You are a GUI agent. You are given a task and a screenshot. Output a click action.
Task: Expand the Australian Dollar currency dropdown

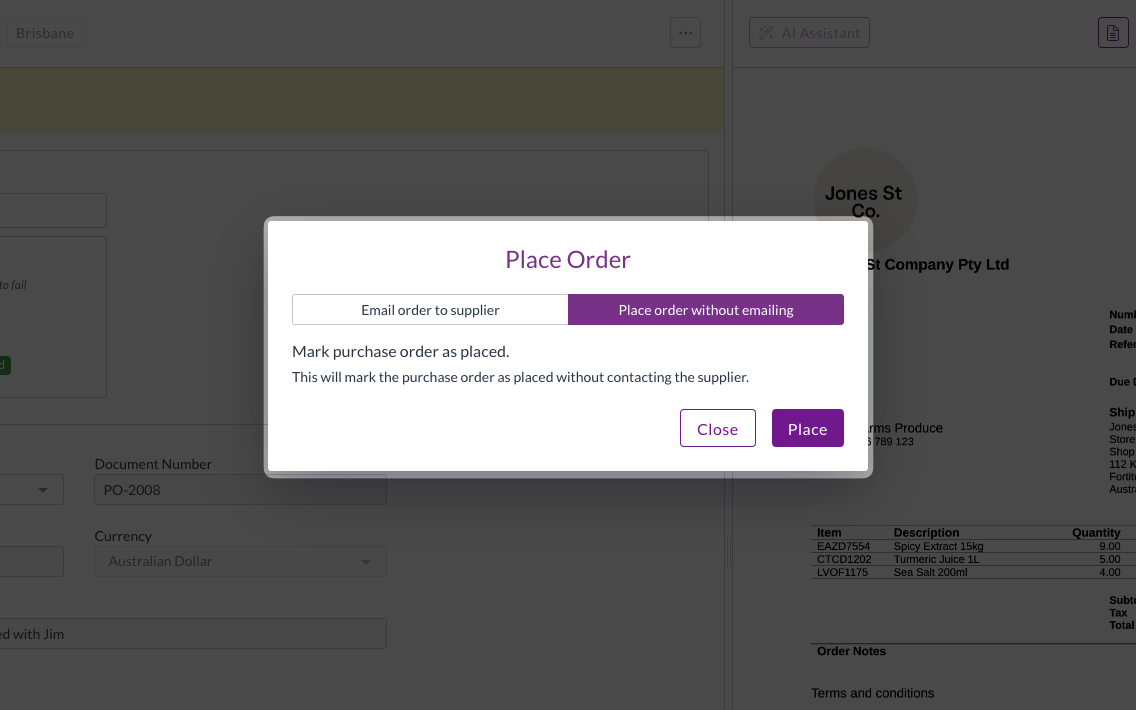pyautogui.click(x=241, y=561)
